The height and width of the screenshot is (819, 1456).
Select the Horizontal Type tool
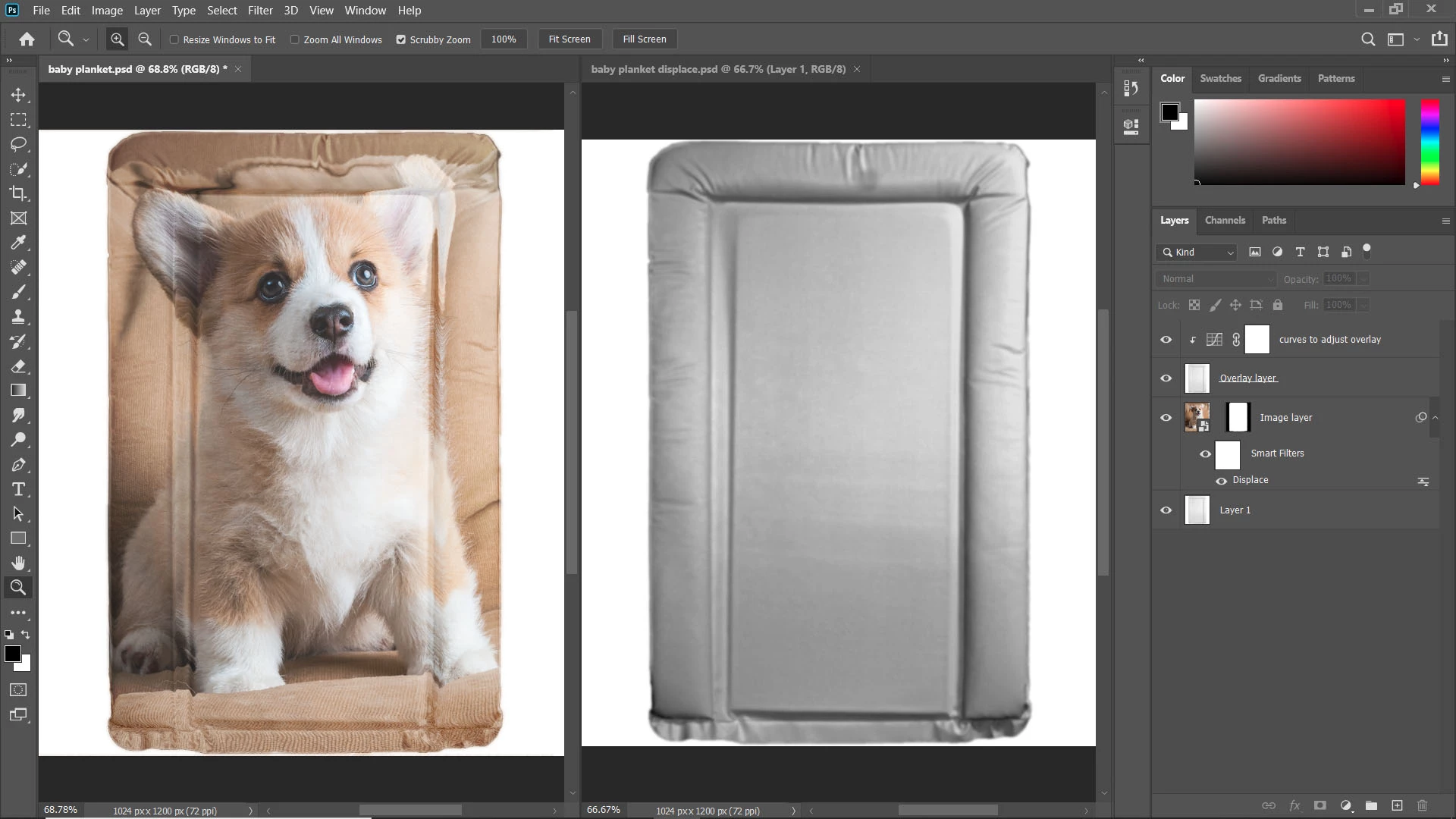coord(18,489)
